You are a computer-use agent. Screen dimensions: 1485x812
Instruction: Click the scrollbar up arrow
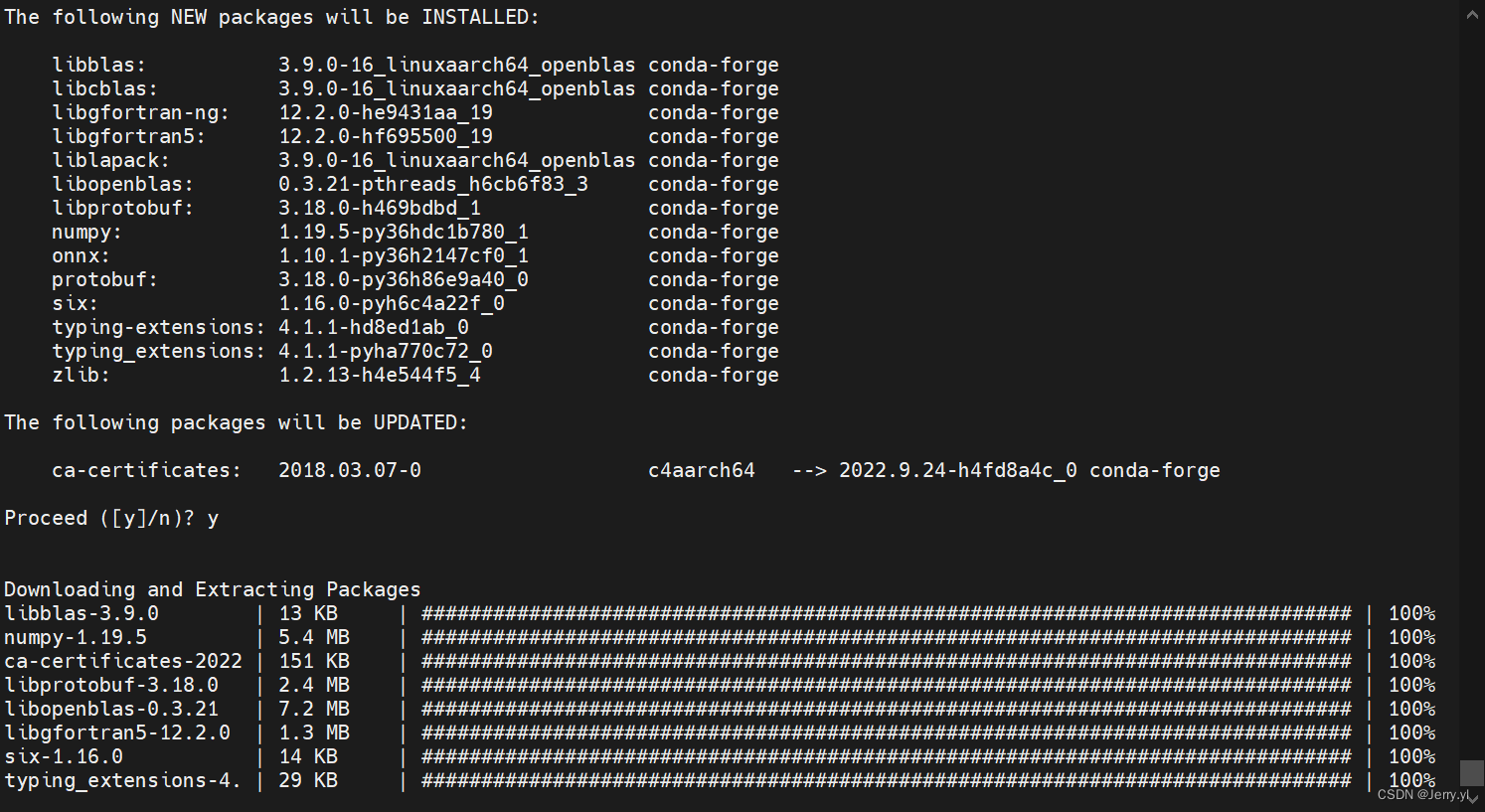(1472, 14)
